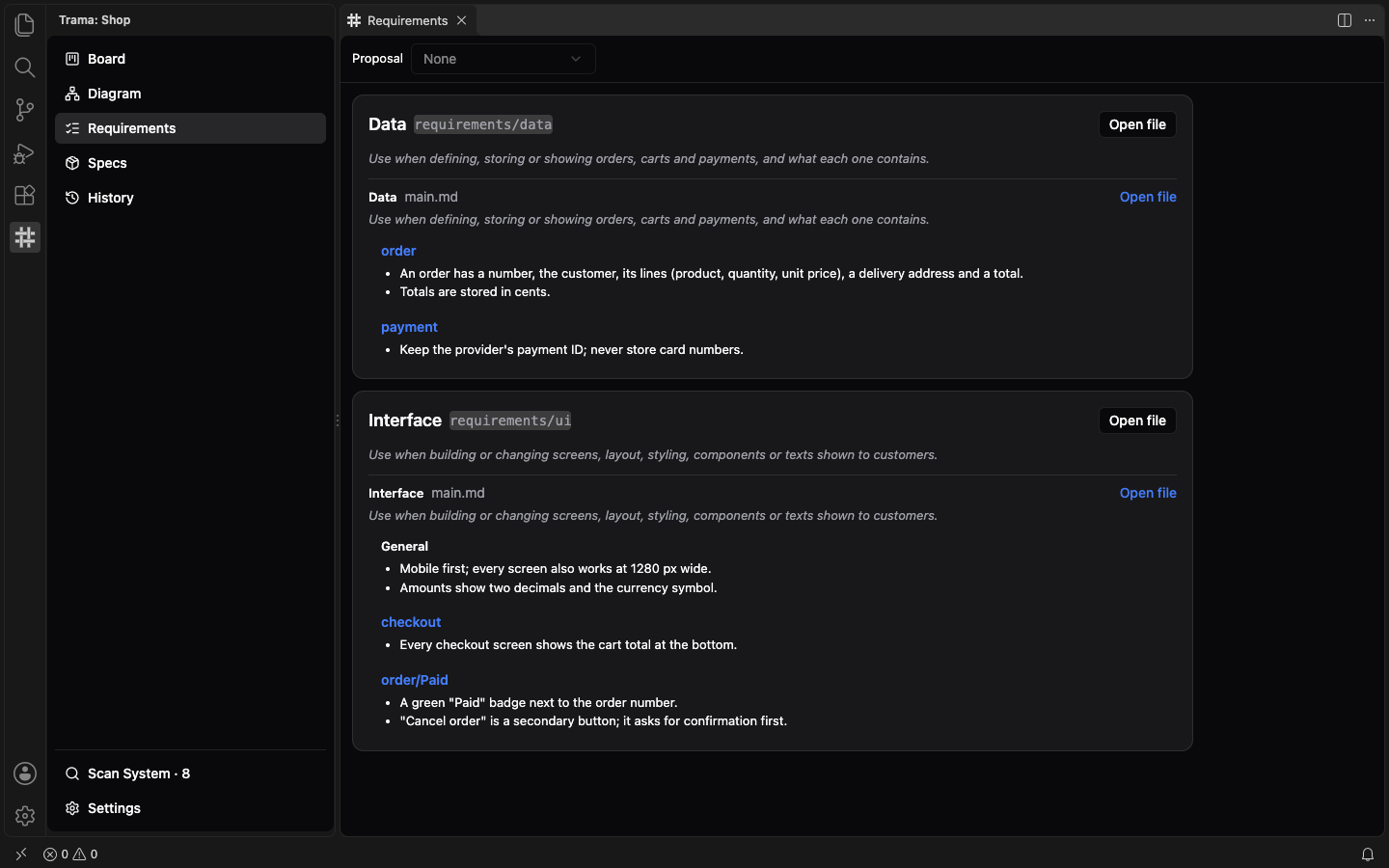Open the editor More Actions ellipsis
Viewport: 1389px width, 868px height.
point(1370,20)
